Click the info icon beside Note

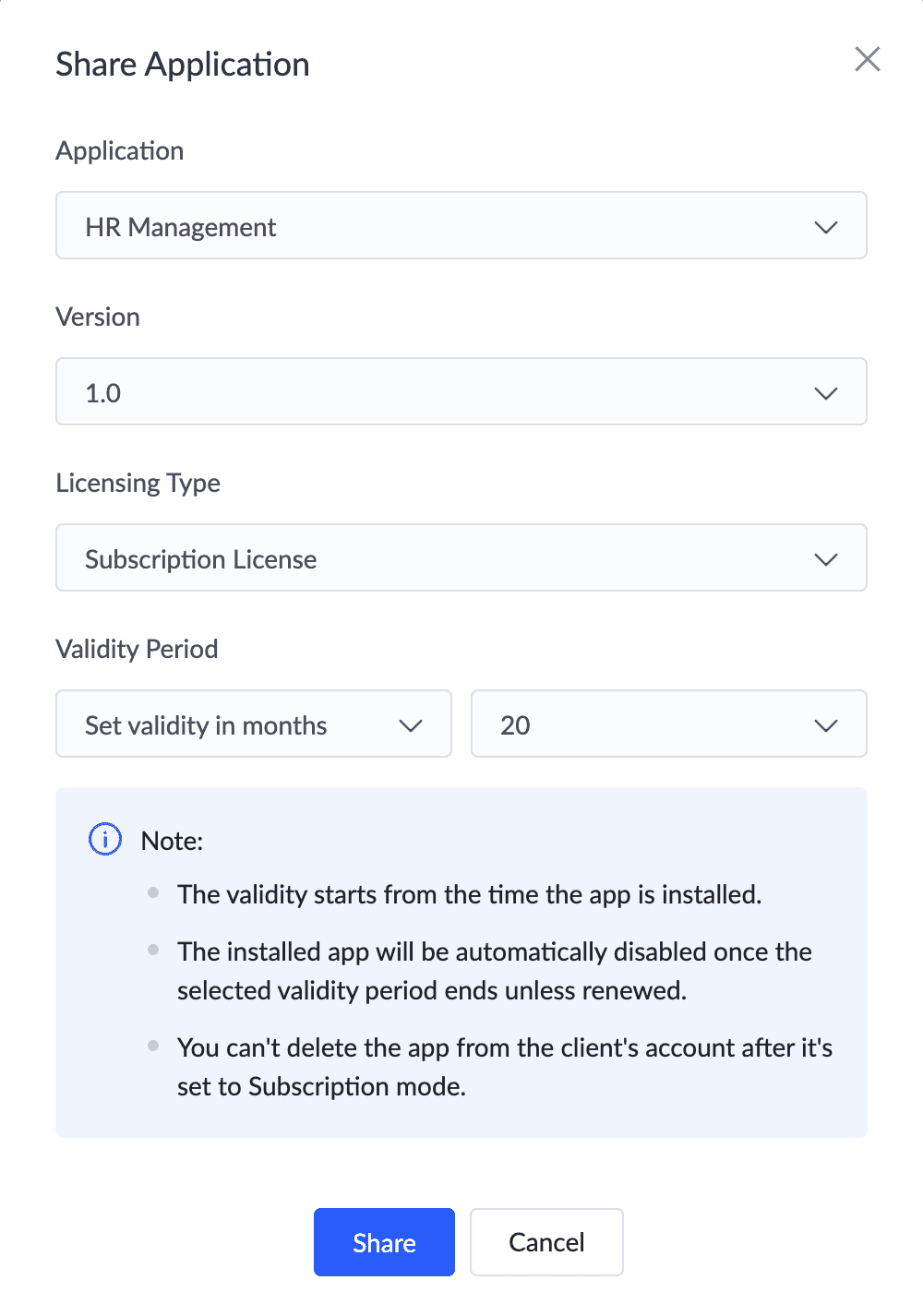[105, 840]
